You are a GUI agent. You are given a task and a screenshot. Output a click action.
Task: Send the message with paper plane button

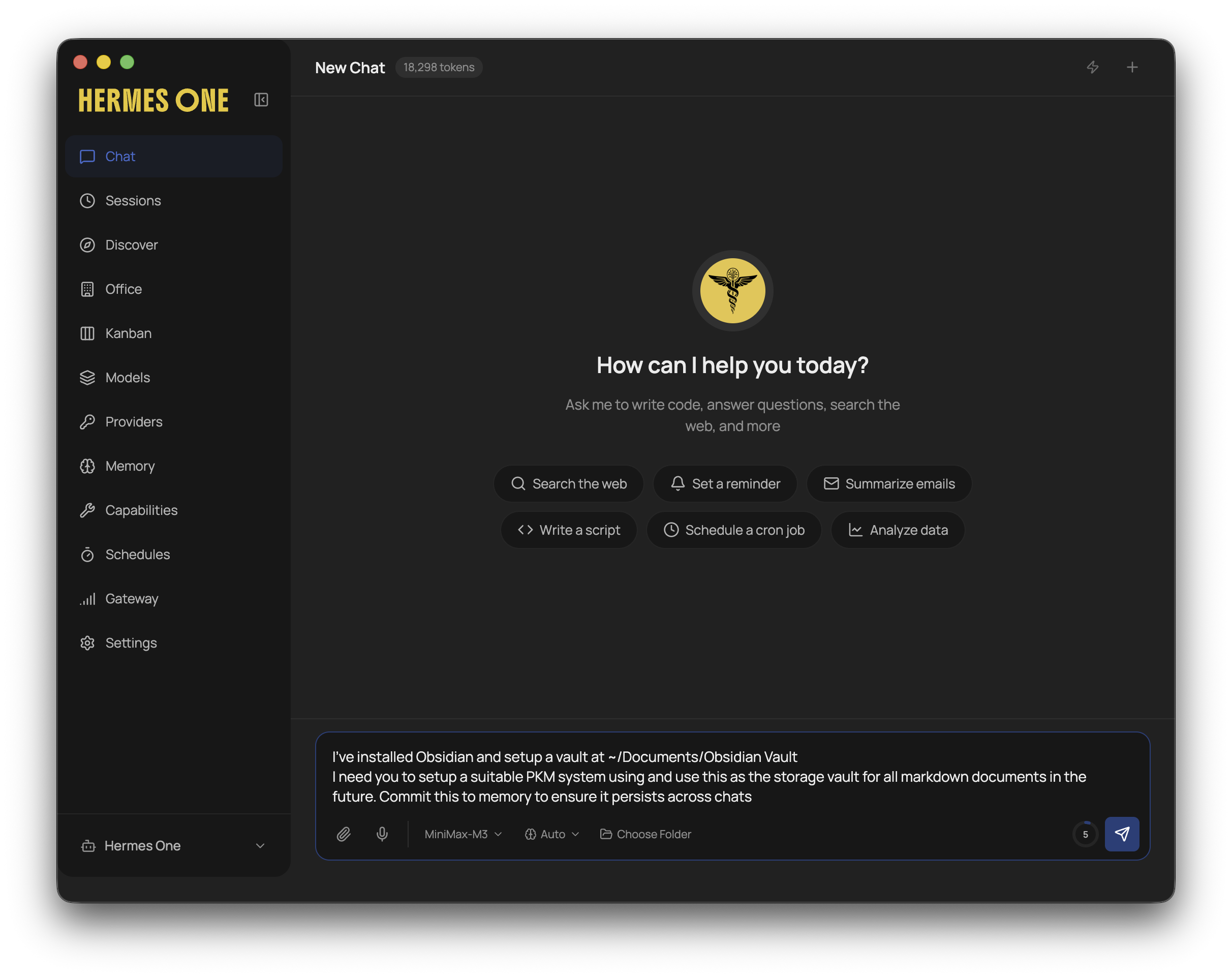[1122, 834]
